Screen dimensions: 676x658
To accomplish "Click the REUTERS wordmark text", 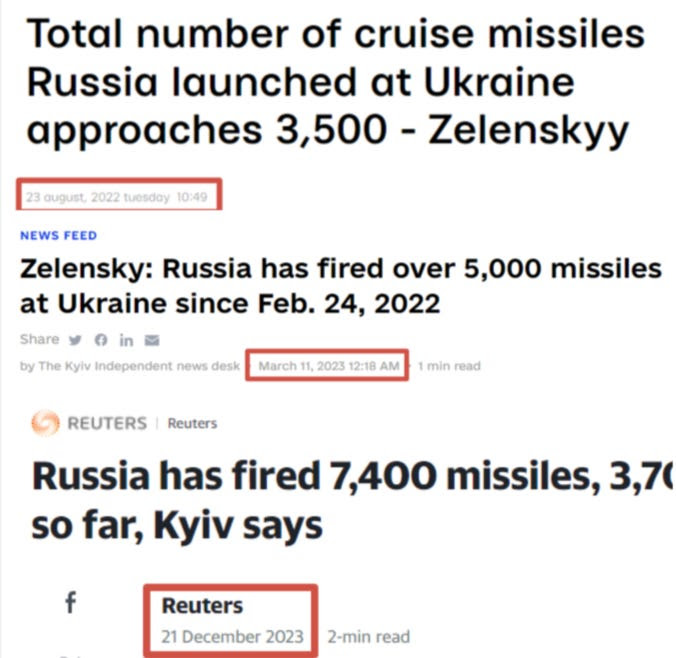I will (107, 423).
